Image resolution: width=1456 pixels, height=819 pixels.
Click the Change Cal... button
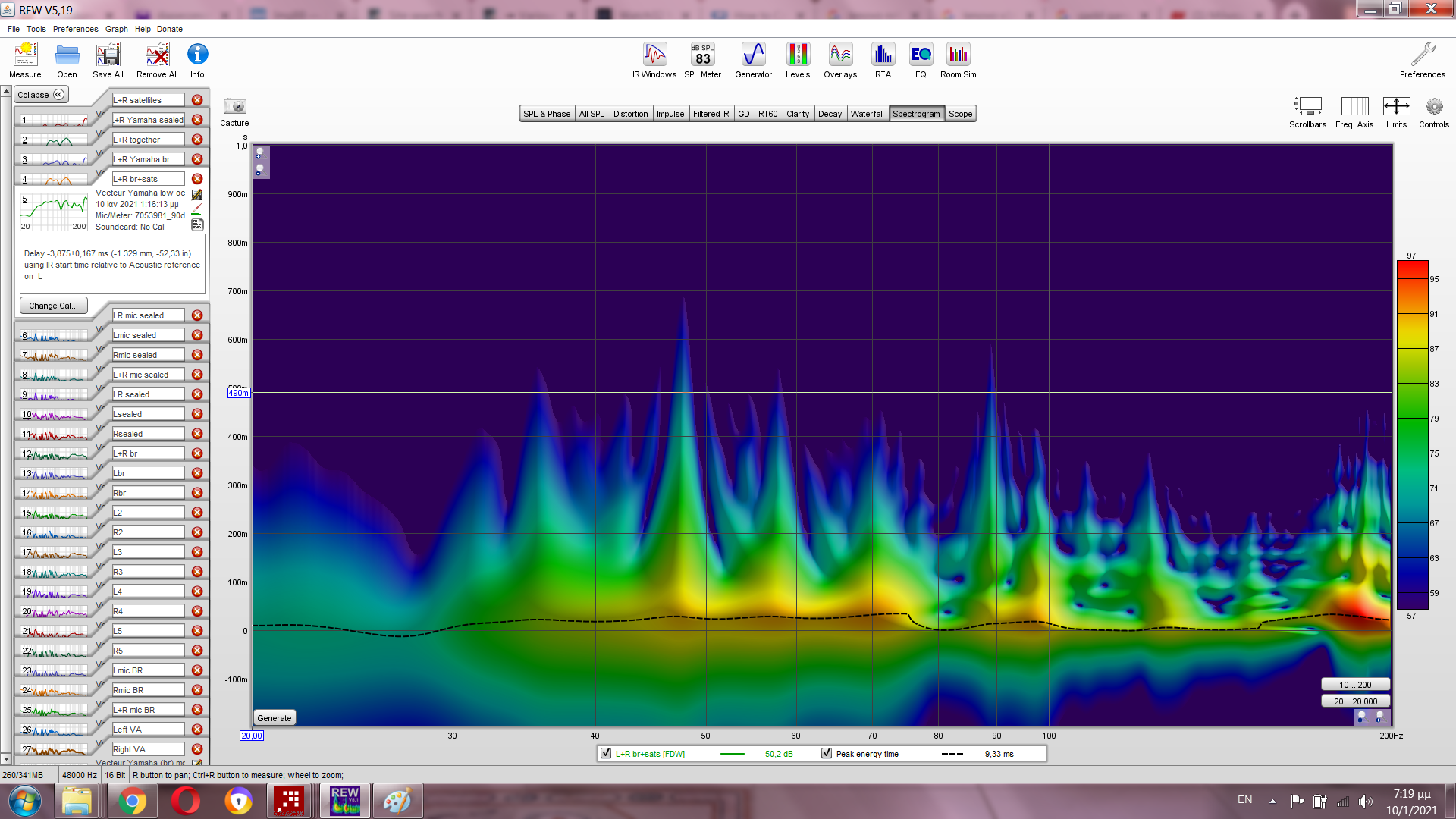pos(53,306)
